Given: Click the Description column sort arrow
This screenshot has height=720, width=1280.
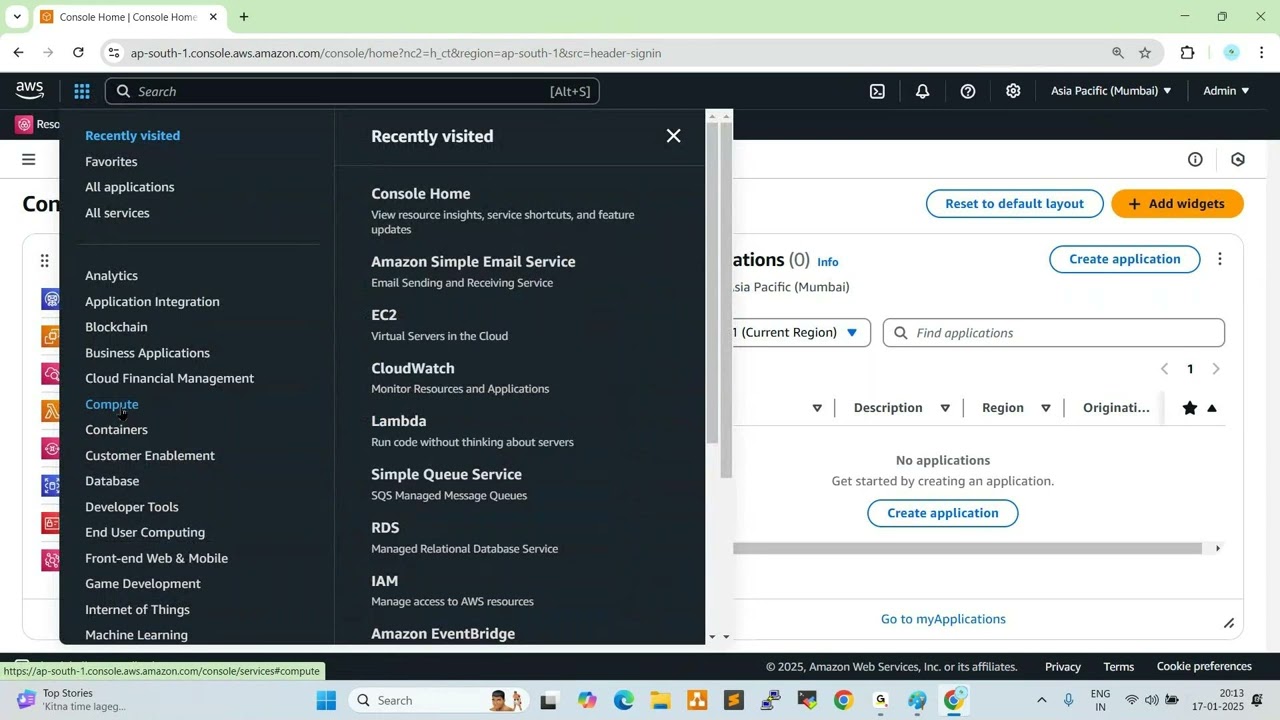Looking at the screenshot, I should tap(945, 408).
